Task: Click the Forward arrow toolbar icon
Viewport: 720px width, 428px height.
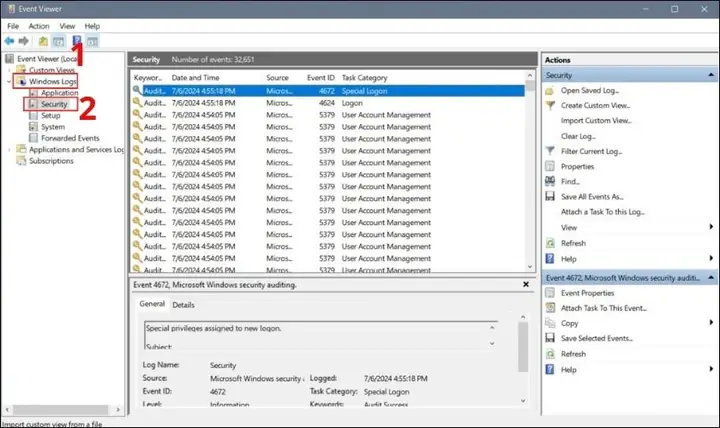Action: pos(23,41)
